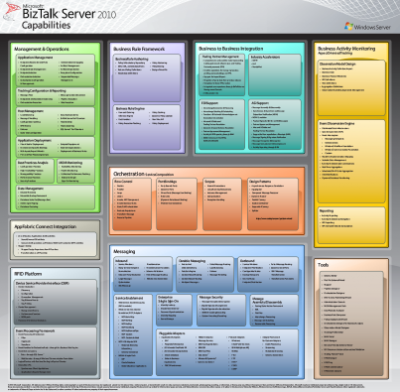Select the Management & Operations green panel heading
Viewport: 400px width, 392px height.
(x=42, y=49)
